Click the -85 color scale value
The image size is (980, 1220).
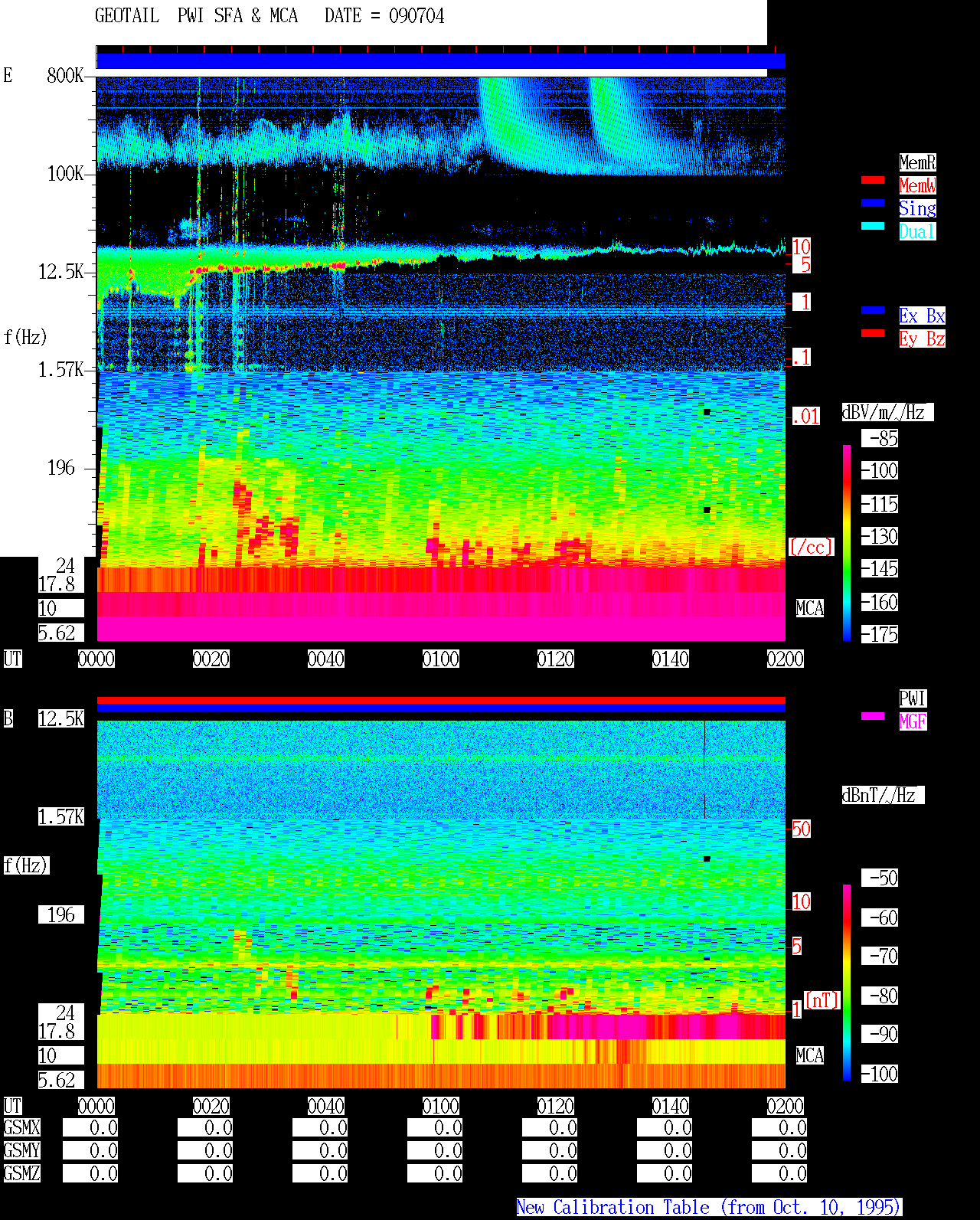click(880, 438)
